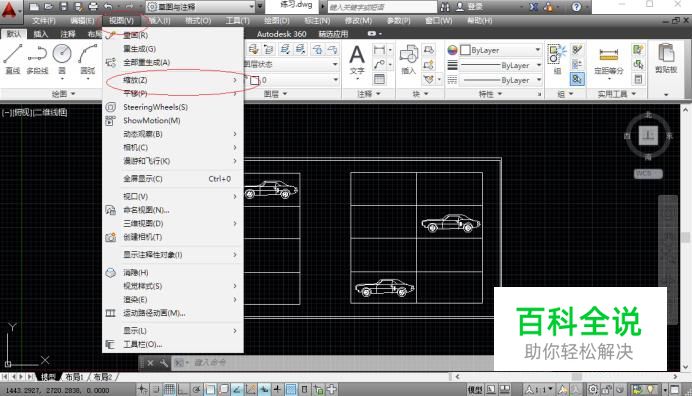
Task: Click the ViewCube top (上) face
Action: click(648, 136)
